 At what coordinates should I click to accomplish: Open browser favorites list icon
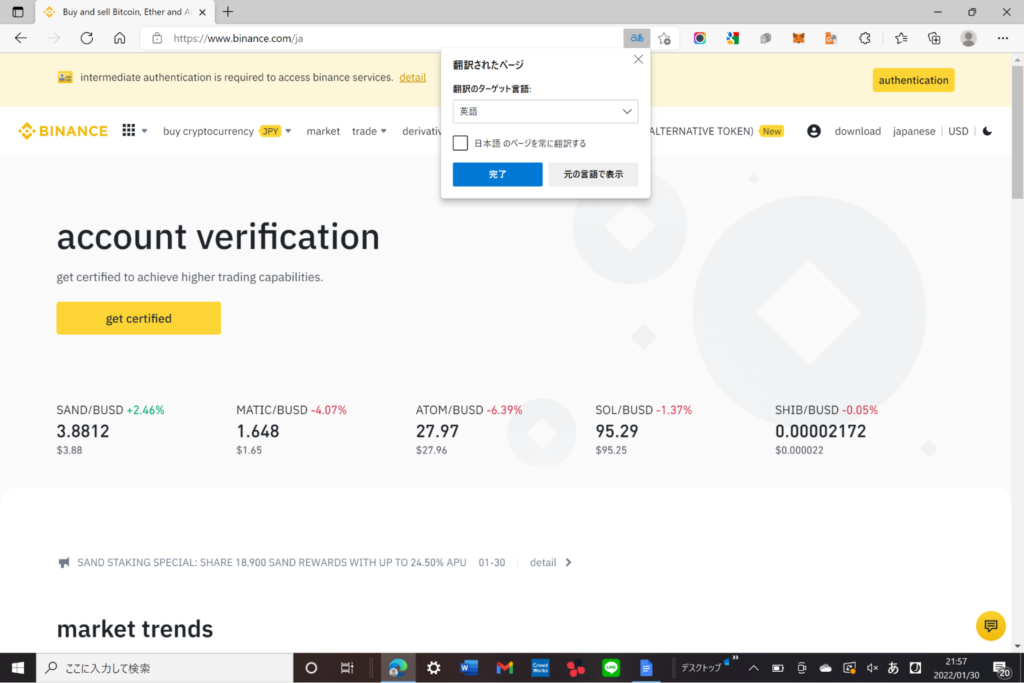click(901, 39)
